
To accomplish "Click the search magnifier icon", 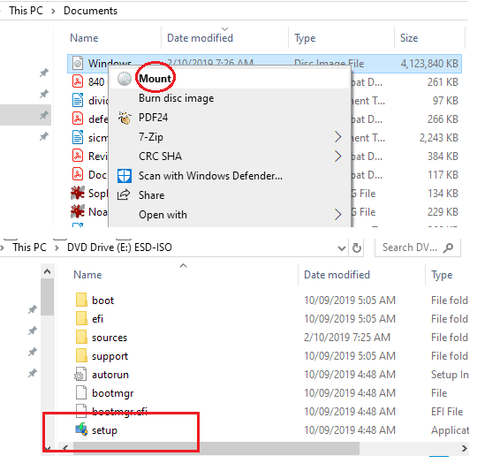I will pyautogui.click(x=449, y=247).
